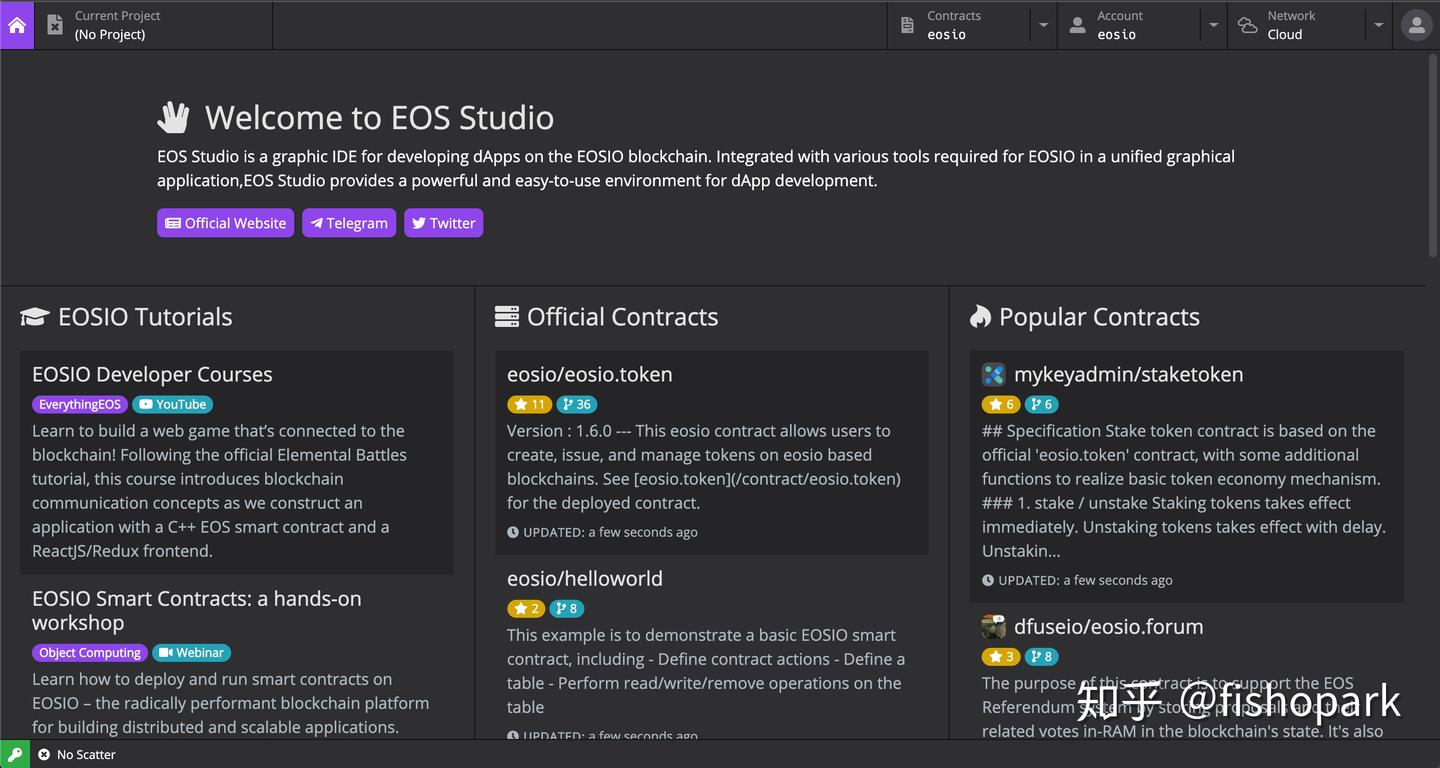1440x768 pixels.
Task: Click the dfuseio avatar thumbnail
Action: (x=993, y=627)
